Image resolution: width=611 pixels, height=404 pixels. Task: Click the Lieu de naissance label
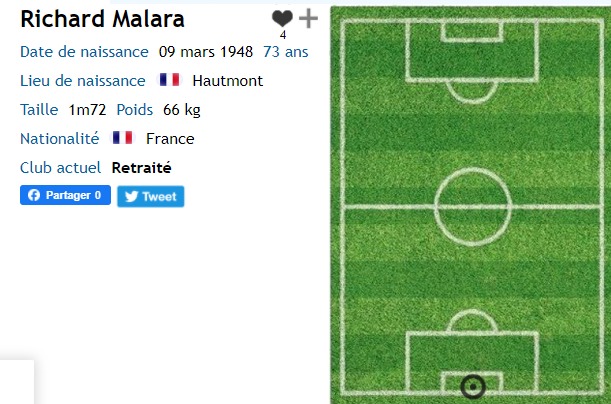pos(83,81)
